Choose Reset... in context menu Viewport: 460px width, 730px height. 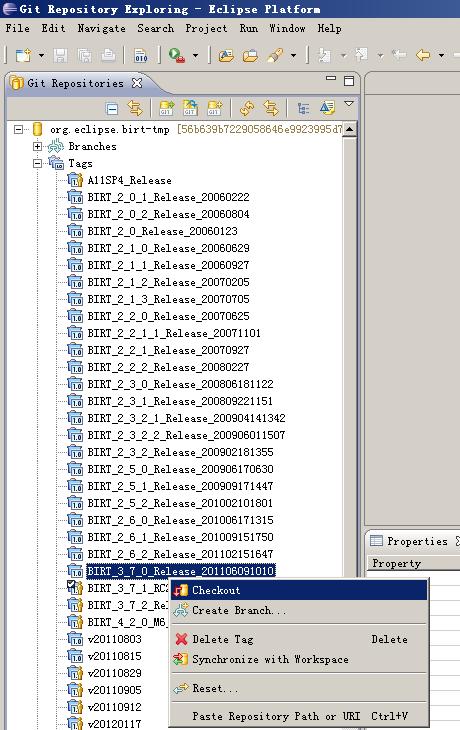pyautogui.click(x=299, y=688)
